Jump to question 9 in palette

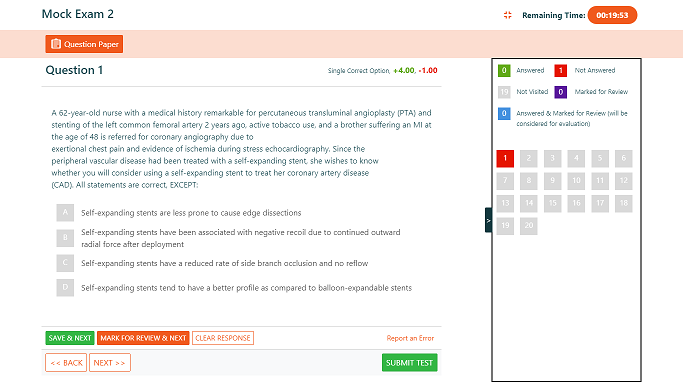[552, 181]
